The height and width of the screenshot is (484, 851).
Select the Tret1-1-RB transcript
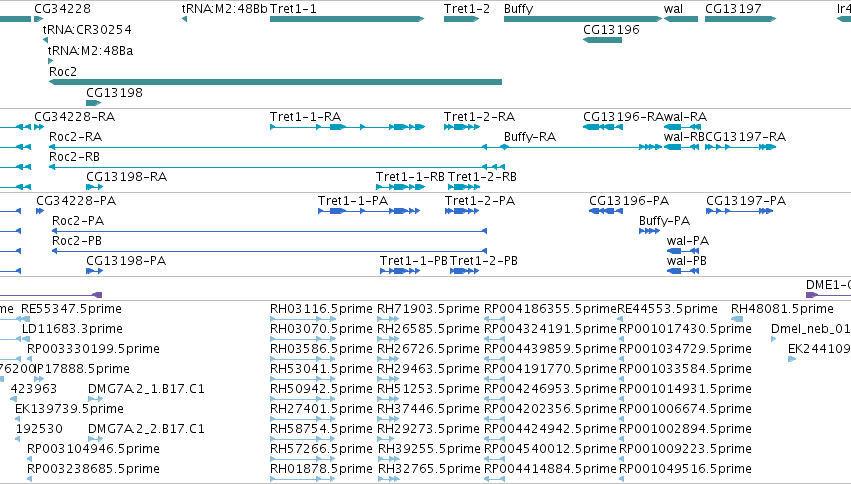[401, 187]
